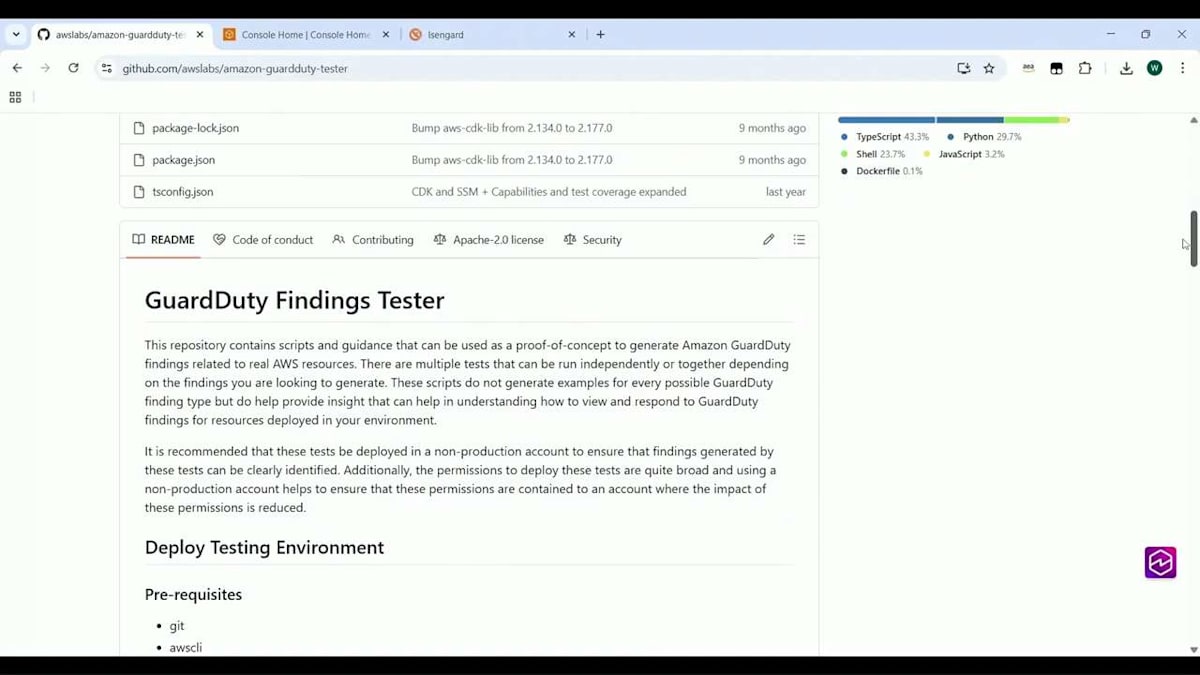Open package.json commit message Bump aws-cdk-lib
This screenshot has width=1200, height=675.
click(512, 160)
